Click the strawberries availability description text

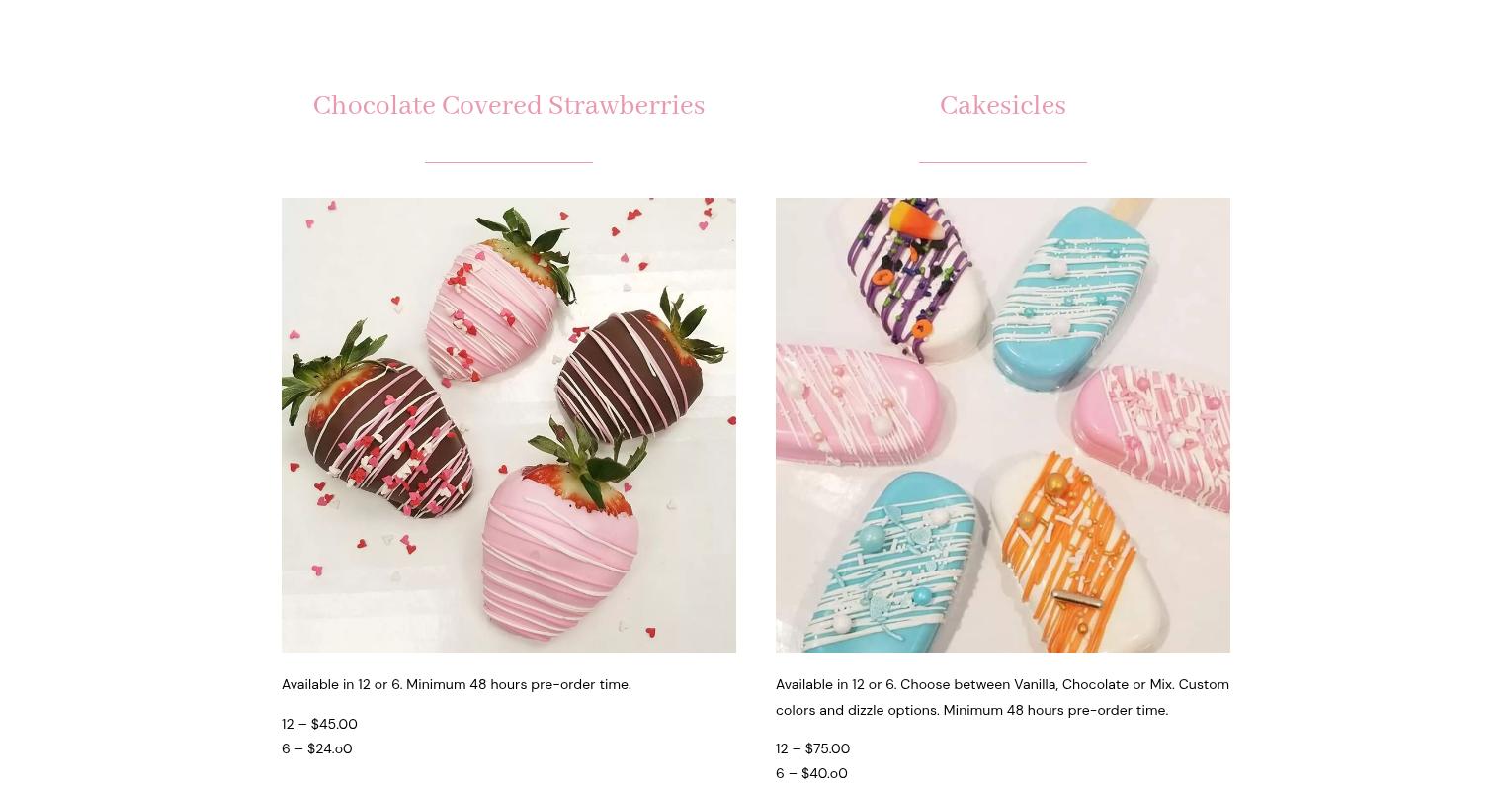tap(456, 684)
